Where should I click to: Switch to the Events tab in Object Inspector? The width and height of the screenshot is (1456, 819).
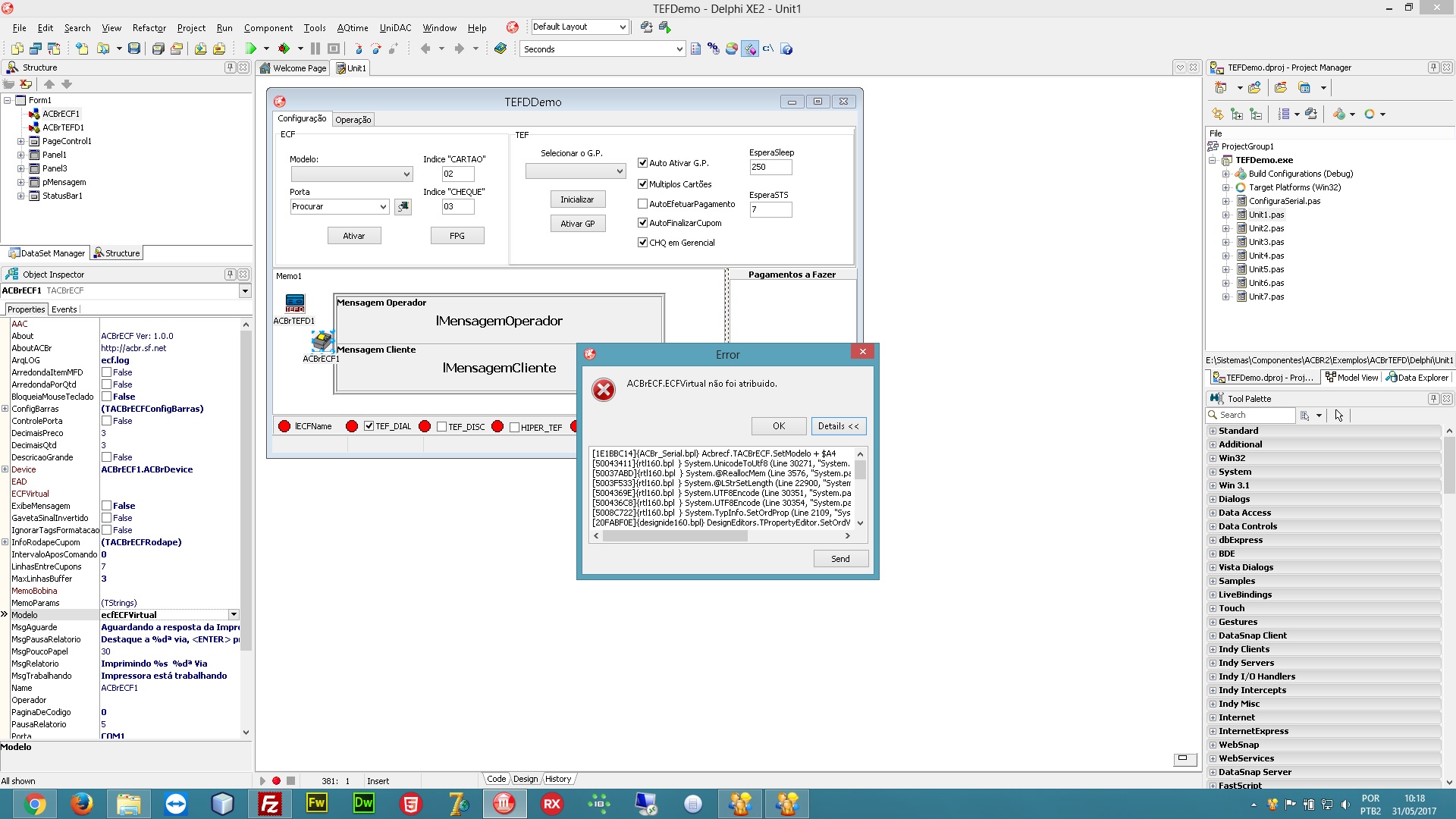point(64,309)
